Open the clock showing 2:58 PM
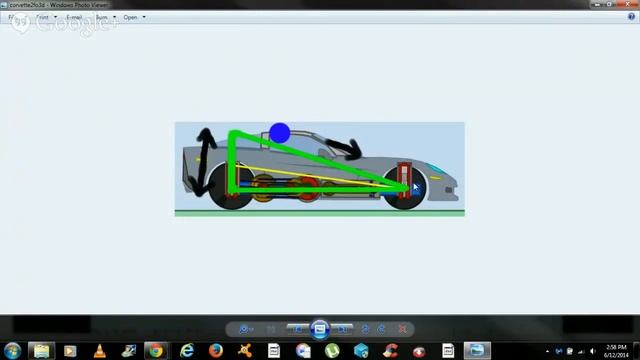 (x=616, y=351)
